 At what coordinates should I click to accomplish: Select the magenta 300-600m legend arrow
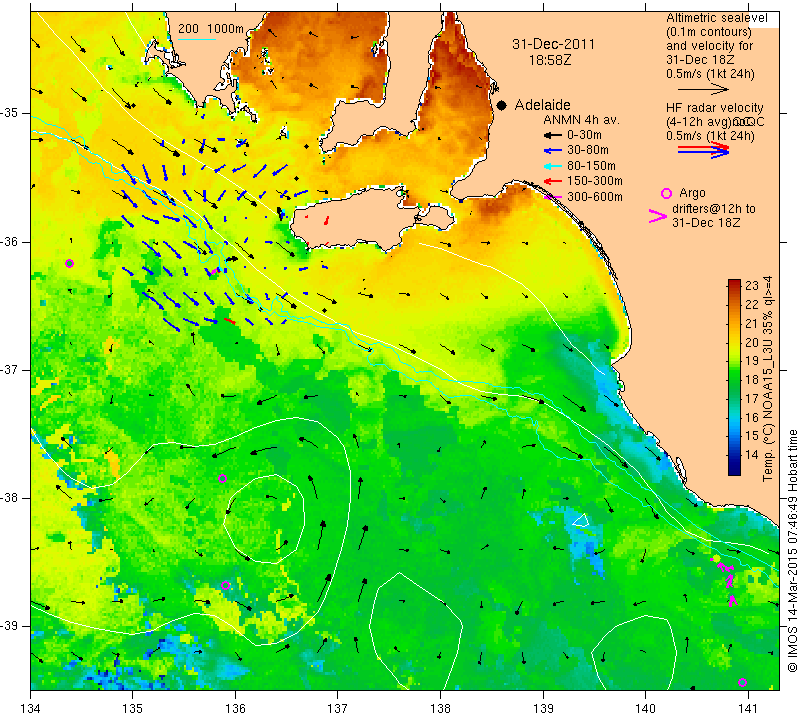pos(552,196)
